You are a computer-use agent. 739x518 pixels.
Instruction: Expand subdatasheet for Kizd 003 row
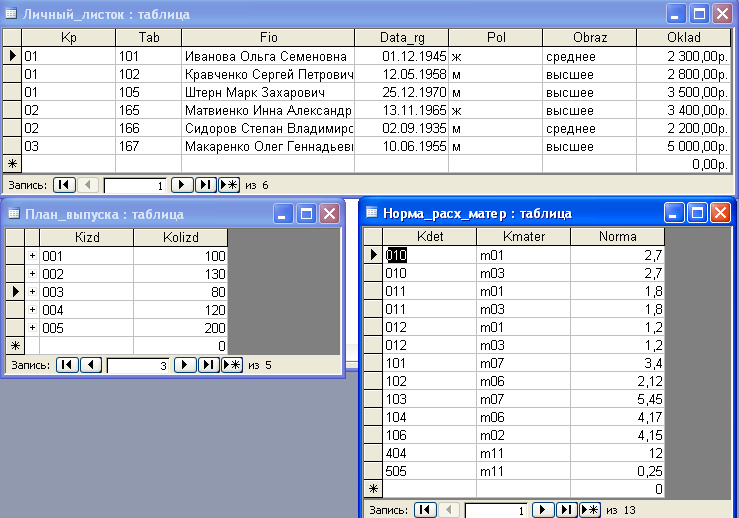tap(32, 291)
